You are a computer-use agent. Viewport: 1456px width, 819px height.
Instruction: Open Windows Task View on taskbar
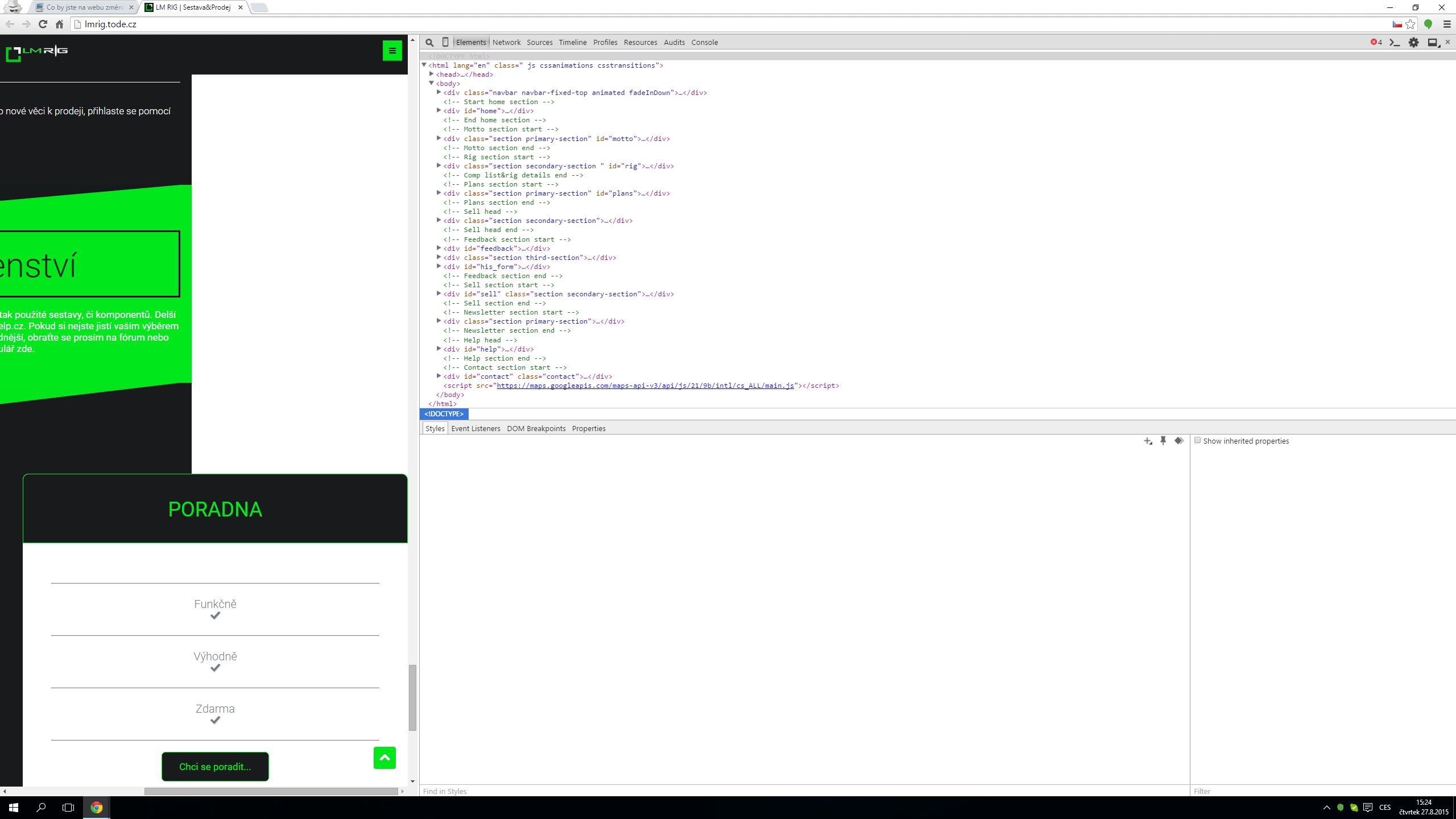[68, 808]
